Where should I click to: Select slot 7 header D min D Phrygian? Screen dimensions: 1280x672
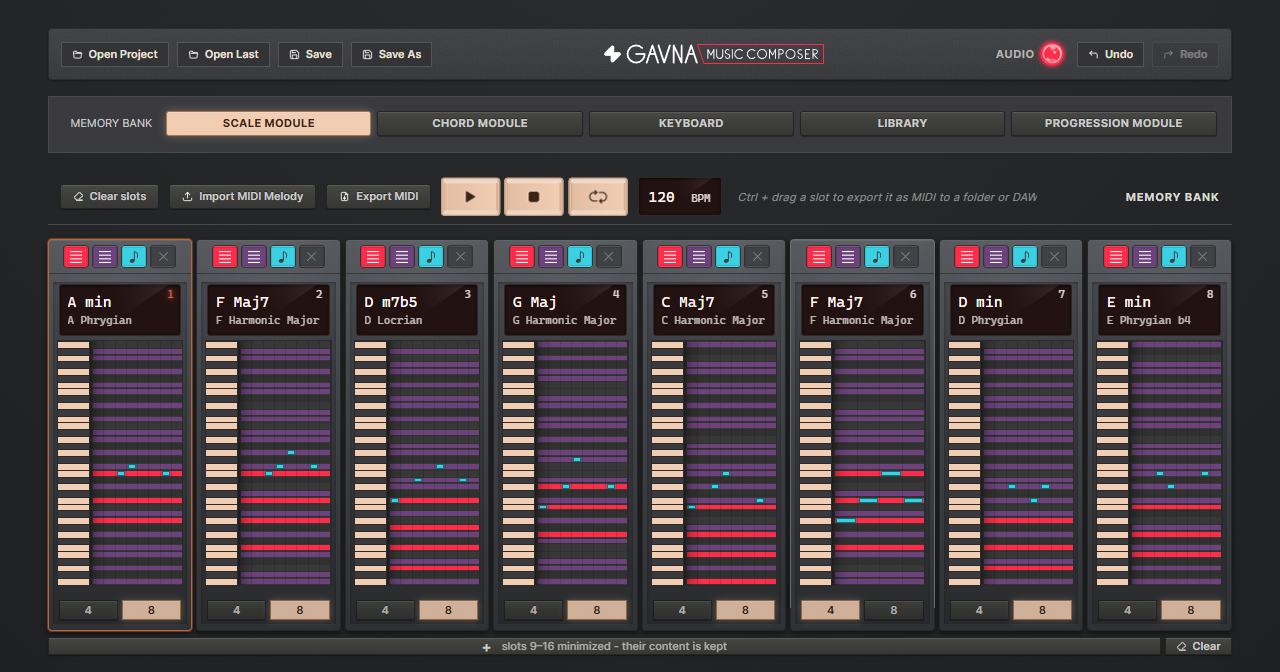point(1011,310)
